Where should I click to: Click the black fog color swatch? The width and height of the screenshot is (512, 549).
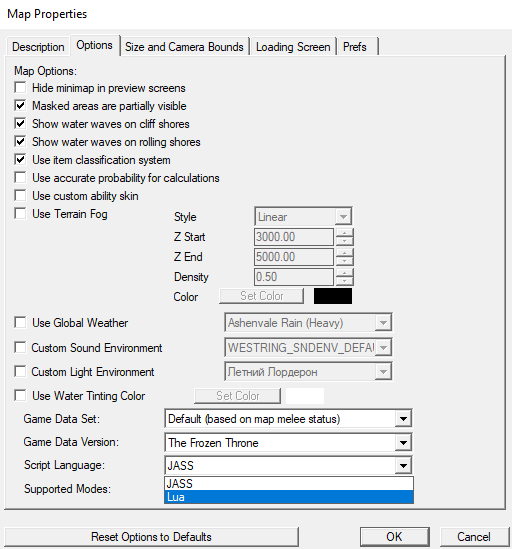click(x=333, y=296)
